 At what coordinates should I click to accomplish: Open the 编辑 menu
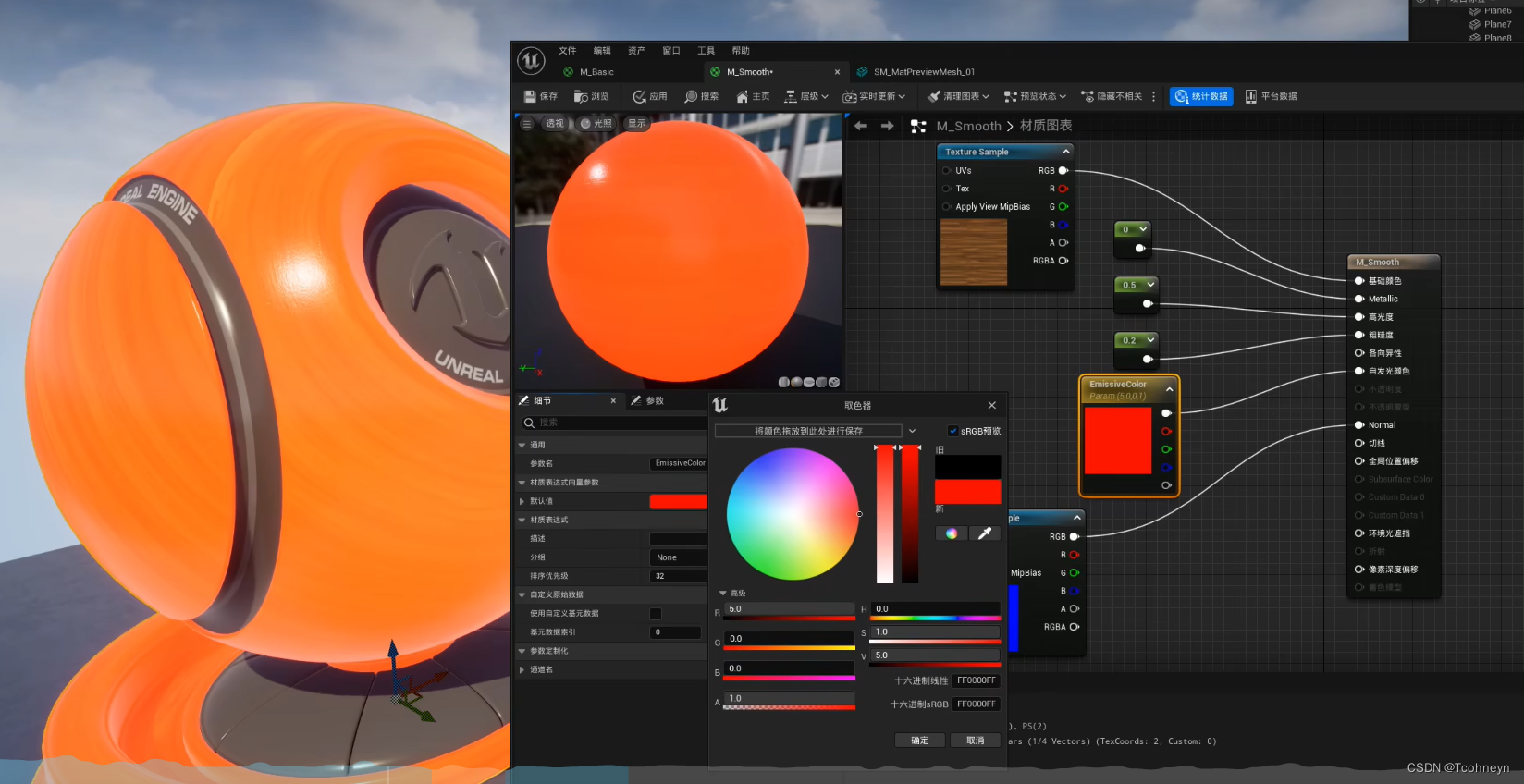tap(602, 51)
